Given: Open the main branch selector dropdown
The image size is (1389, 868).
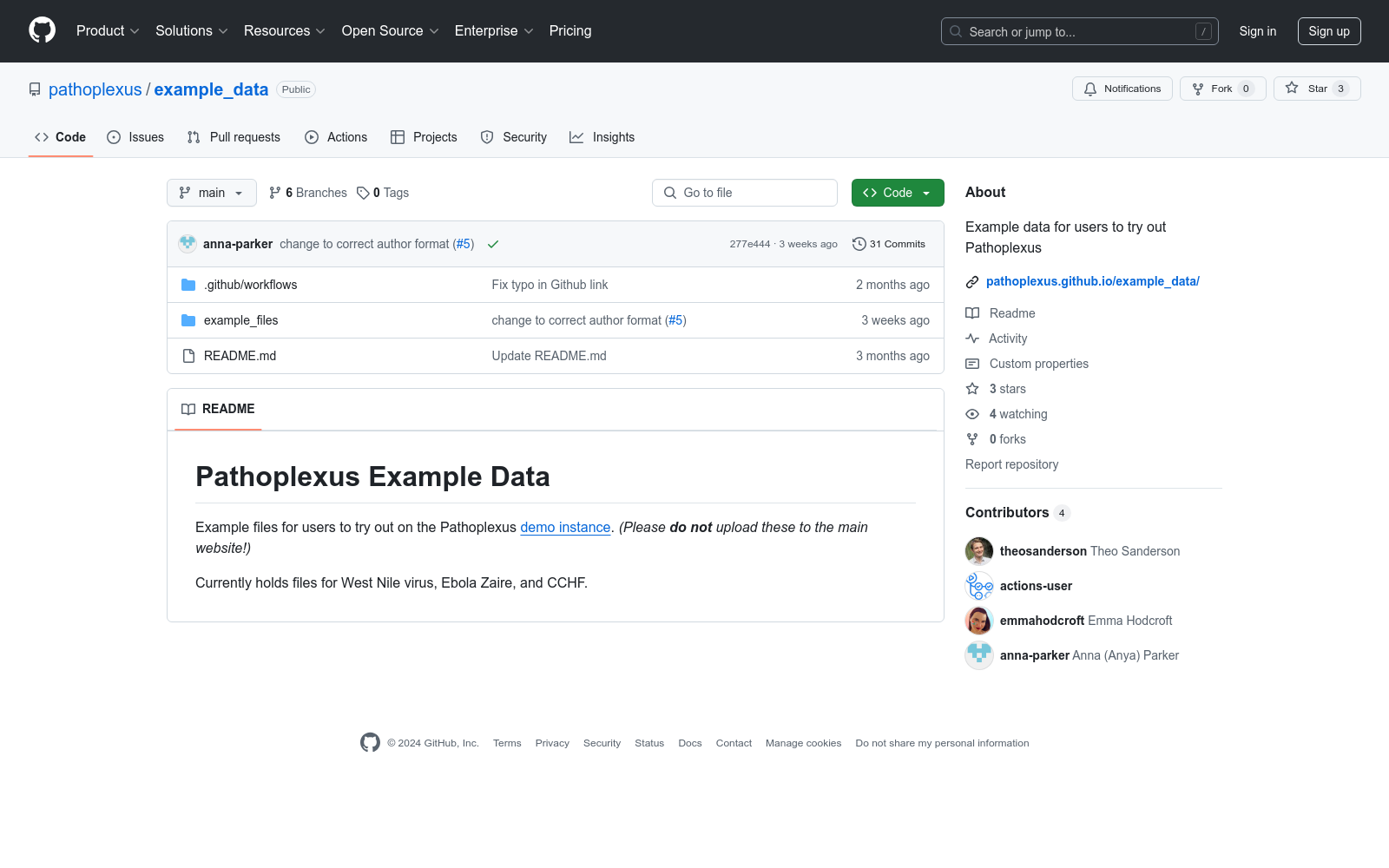Looking at the screenshot, I should coord(212,193).
